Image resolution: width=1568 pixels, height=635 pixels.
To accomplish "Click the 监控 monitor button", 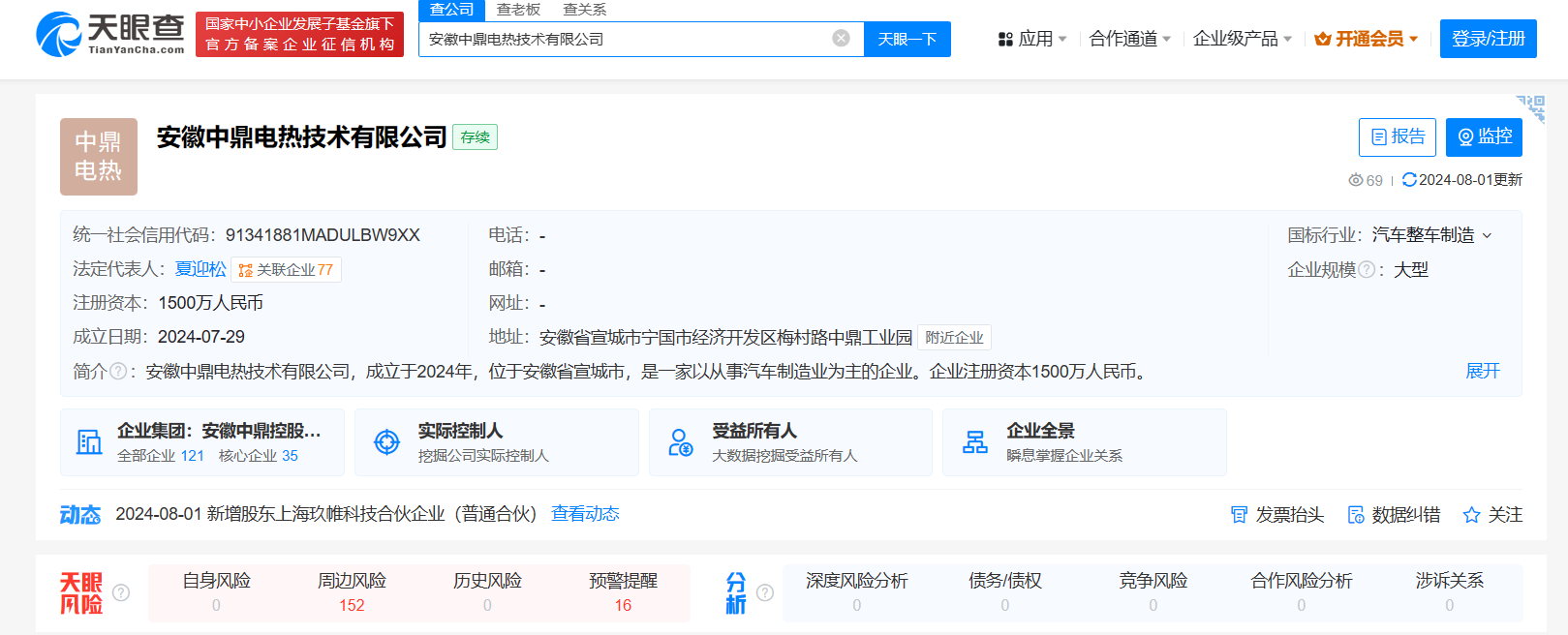I will [x=1483, y=137].
